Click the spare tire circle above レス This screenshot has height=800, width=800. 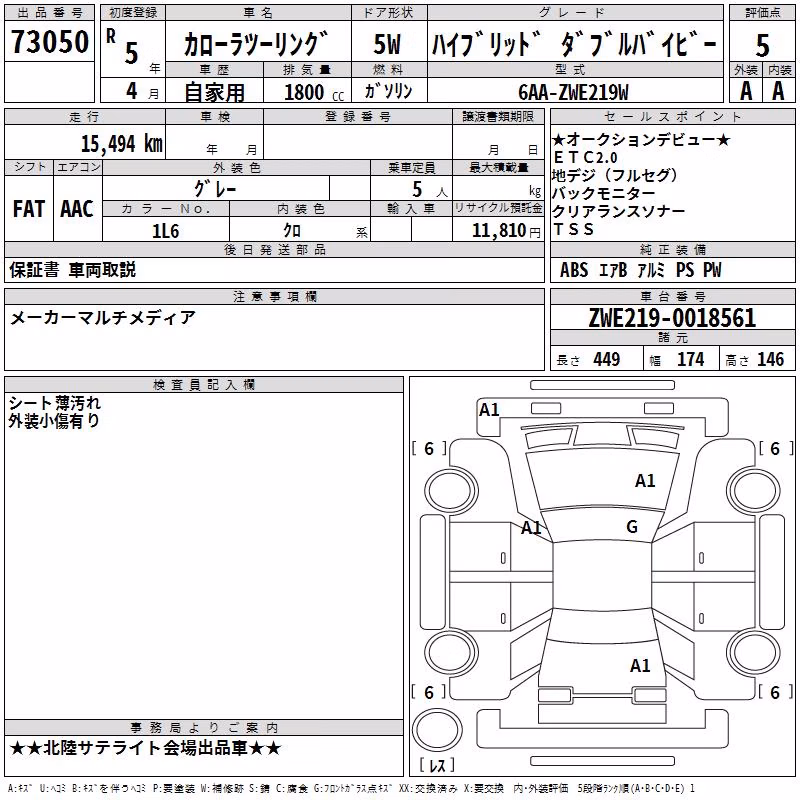coord(437,729)
